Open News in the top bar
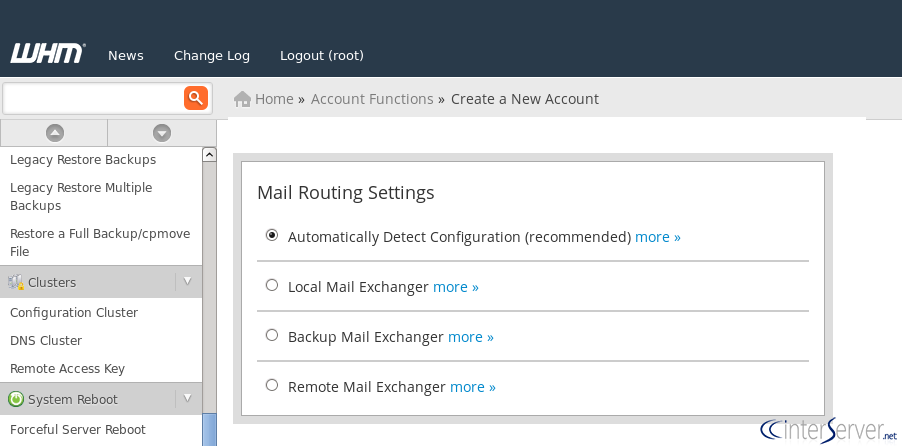This screenshot has height=446, width=902. 126,56
